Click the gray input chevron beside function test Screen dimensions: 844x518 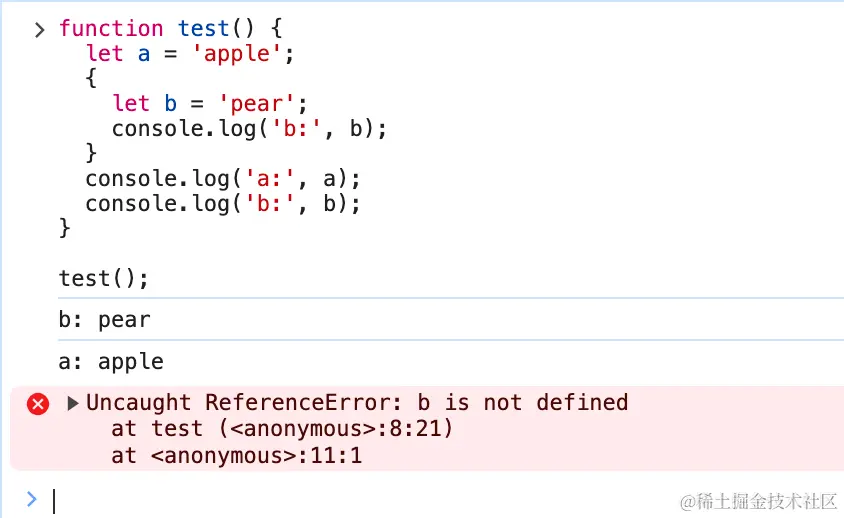click(39, 29)
